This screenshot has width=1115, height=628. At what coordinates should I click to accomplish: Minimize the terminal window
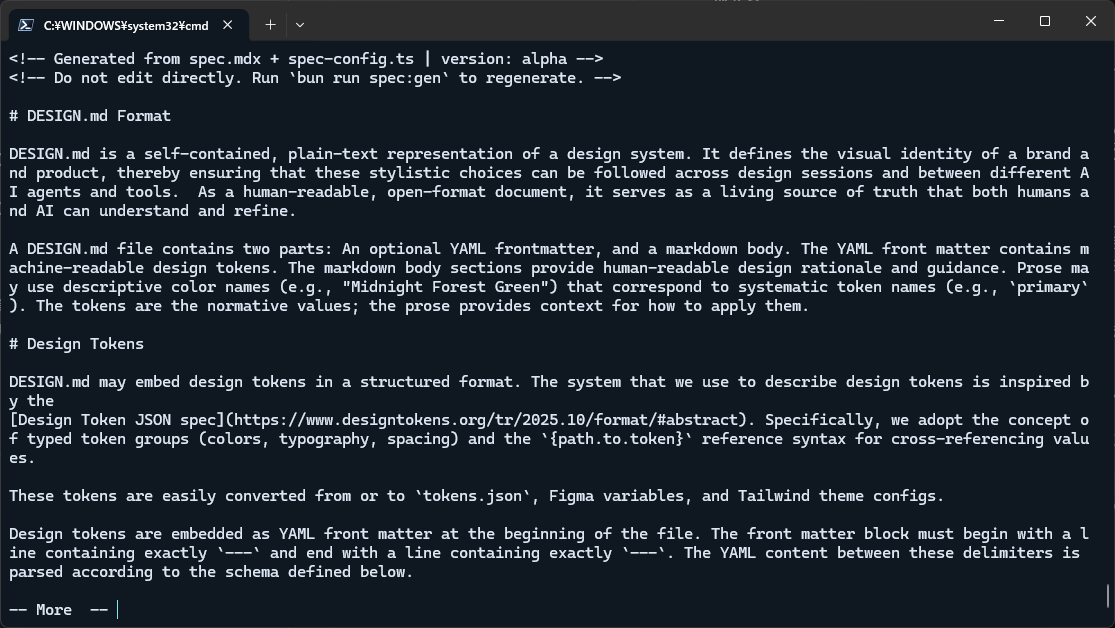click(x=998, y=21)
